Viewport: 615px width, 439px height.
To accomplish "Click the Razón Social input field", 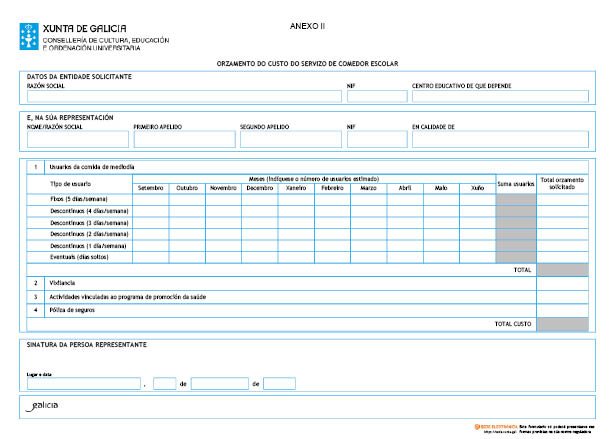I will point(183,97).
